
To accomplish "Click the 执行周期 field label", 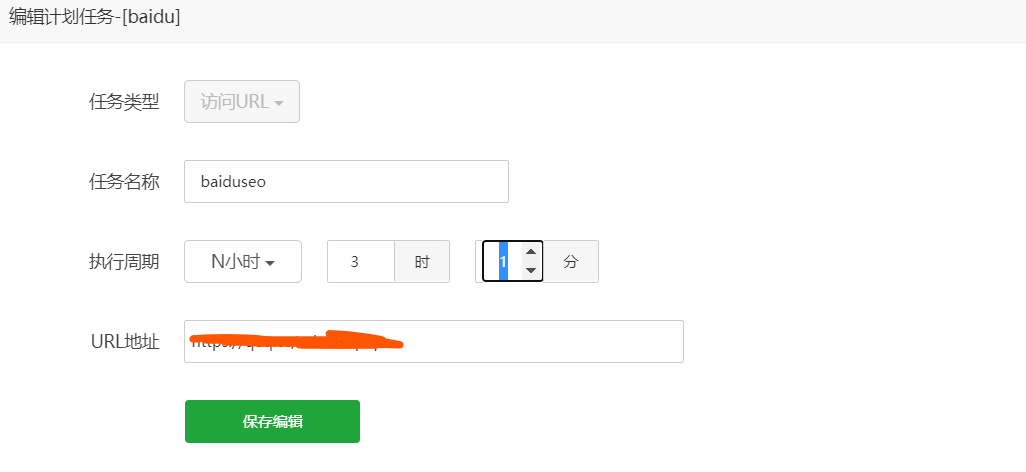I will (x=124, y=262).
